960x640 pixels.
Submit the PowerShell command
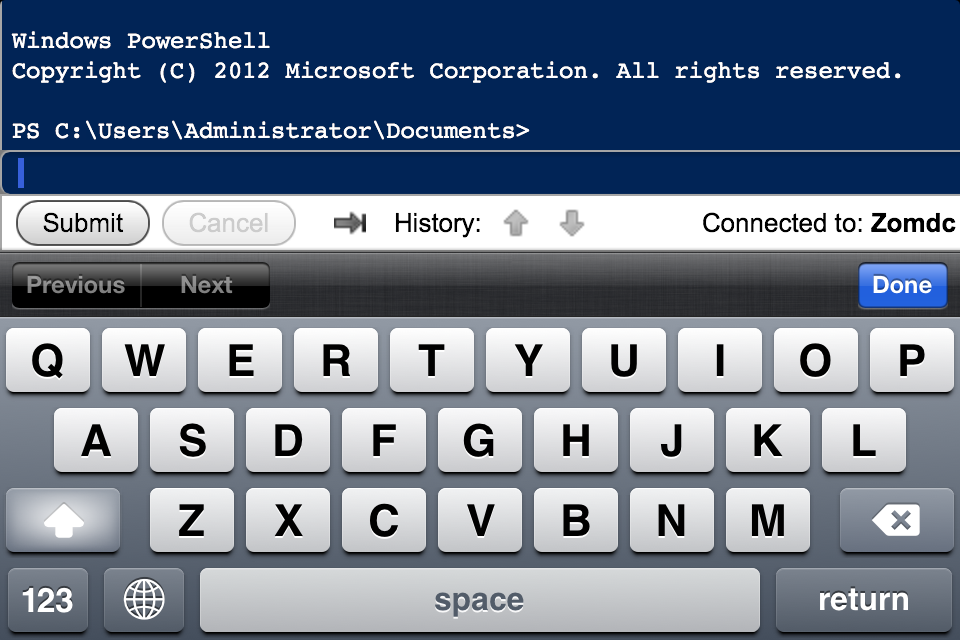click(83, 223)
